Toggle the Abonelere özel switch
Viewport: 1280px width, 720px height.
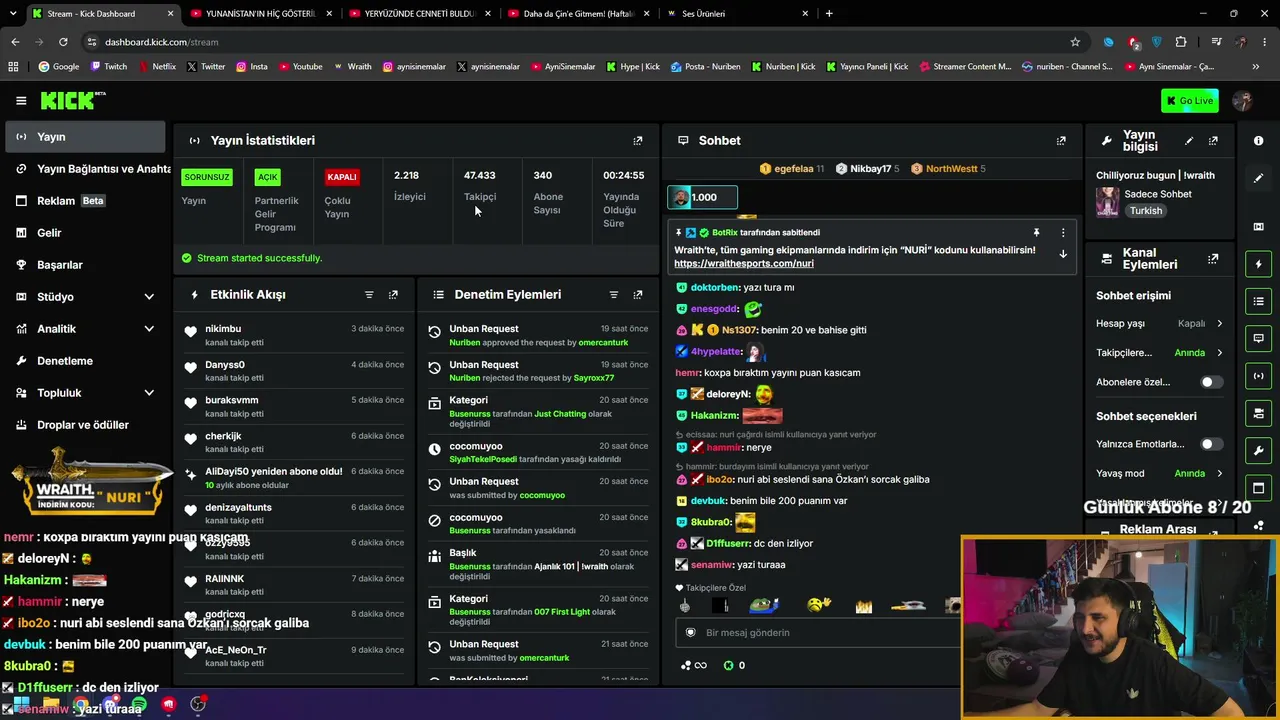tap(1210, 382)
